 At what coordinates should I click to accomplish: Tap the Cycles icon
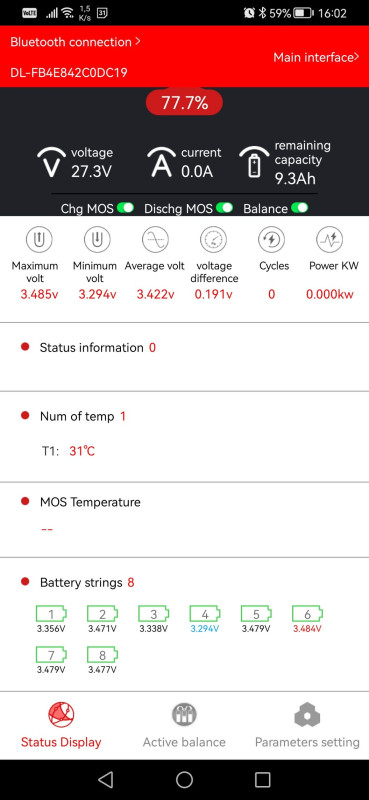pyautogui.click(x=272, y=240)
